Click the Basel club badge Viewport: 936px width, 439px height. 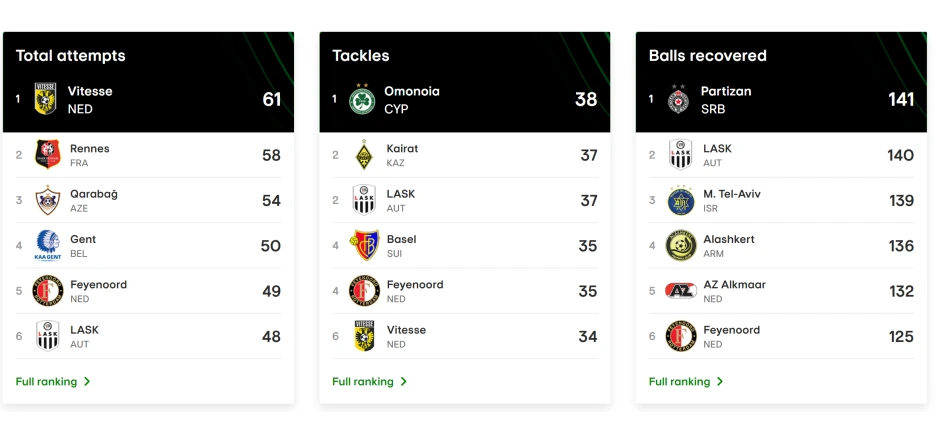coord(364,245)
